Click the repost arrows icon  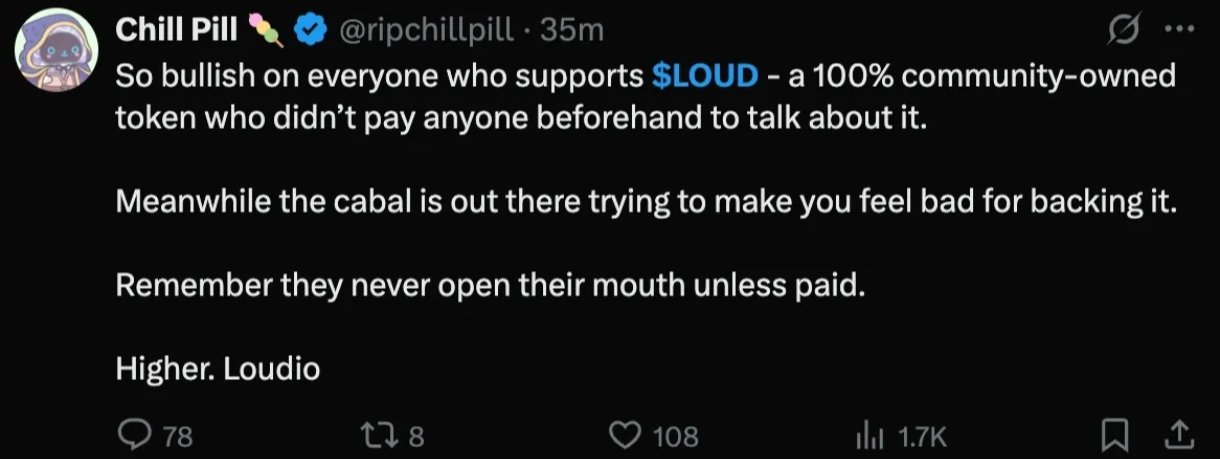[x=382, y=435]
